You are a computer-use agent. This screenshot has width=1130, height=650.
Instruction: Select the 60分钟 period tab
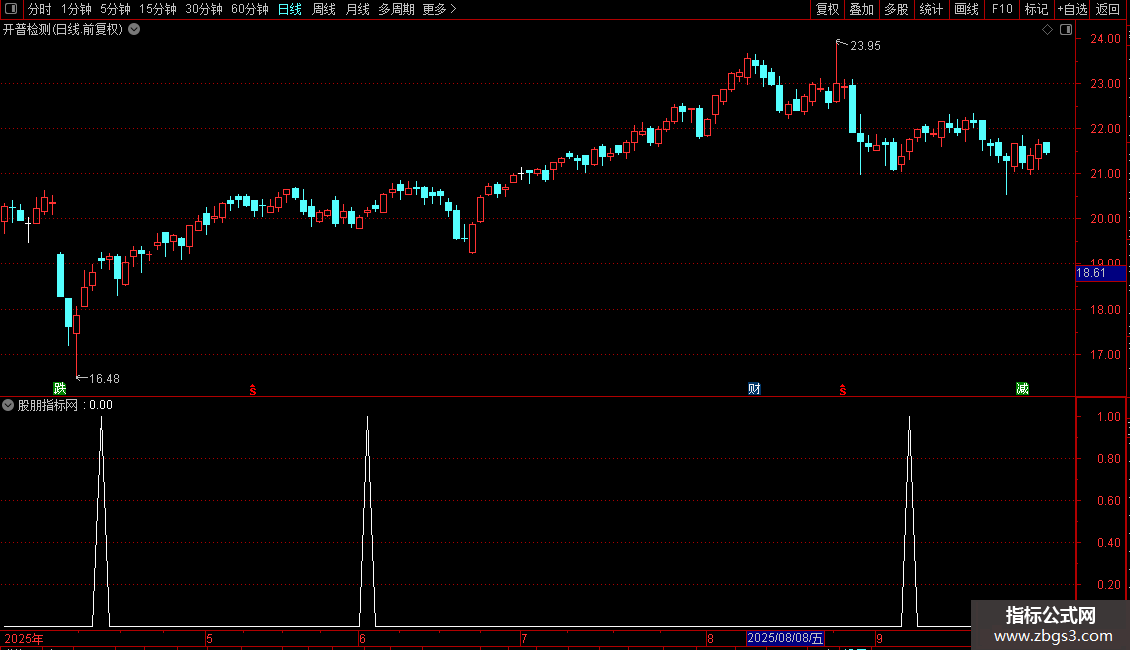click(x=250, y=9)
